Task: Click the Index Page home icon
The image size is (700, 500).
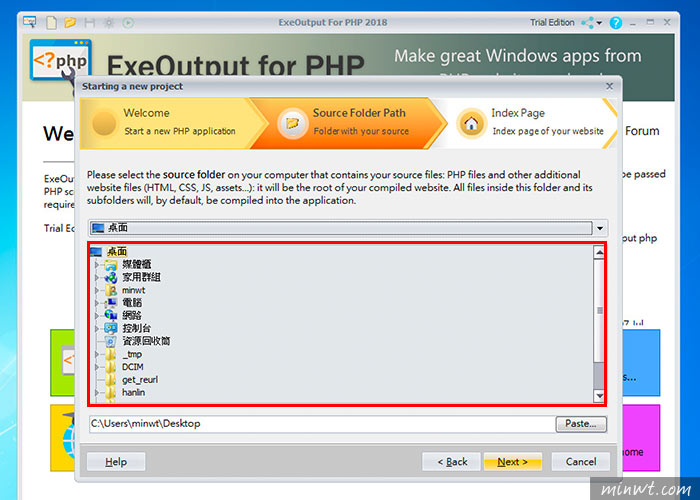Action: [x=471, y=123]
